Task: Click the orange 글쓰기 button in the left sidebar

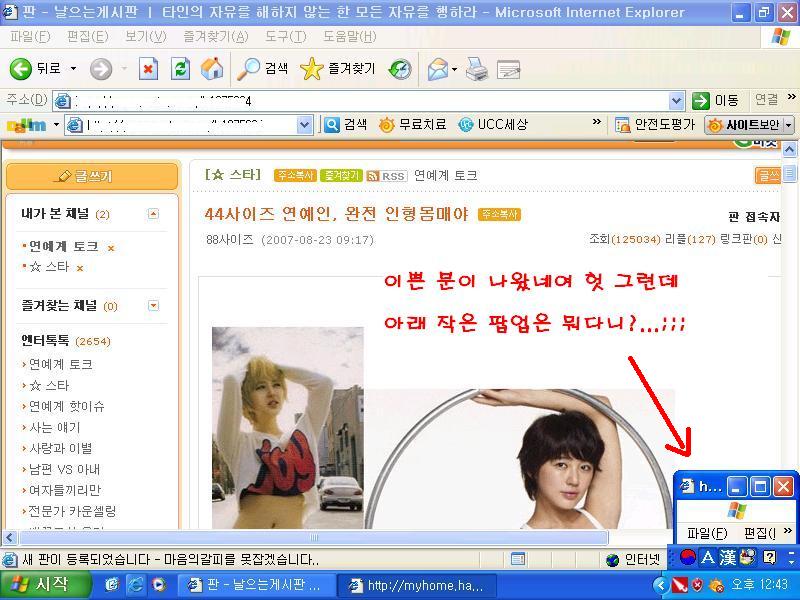Action: click(92, 177)
